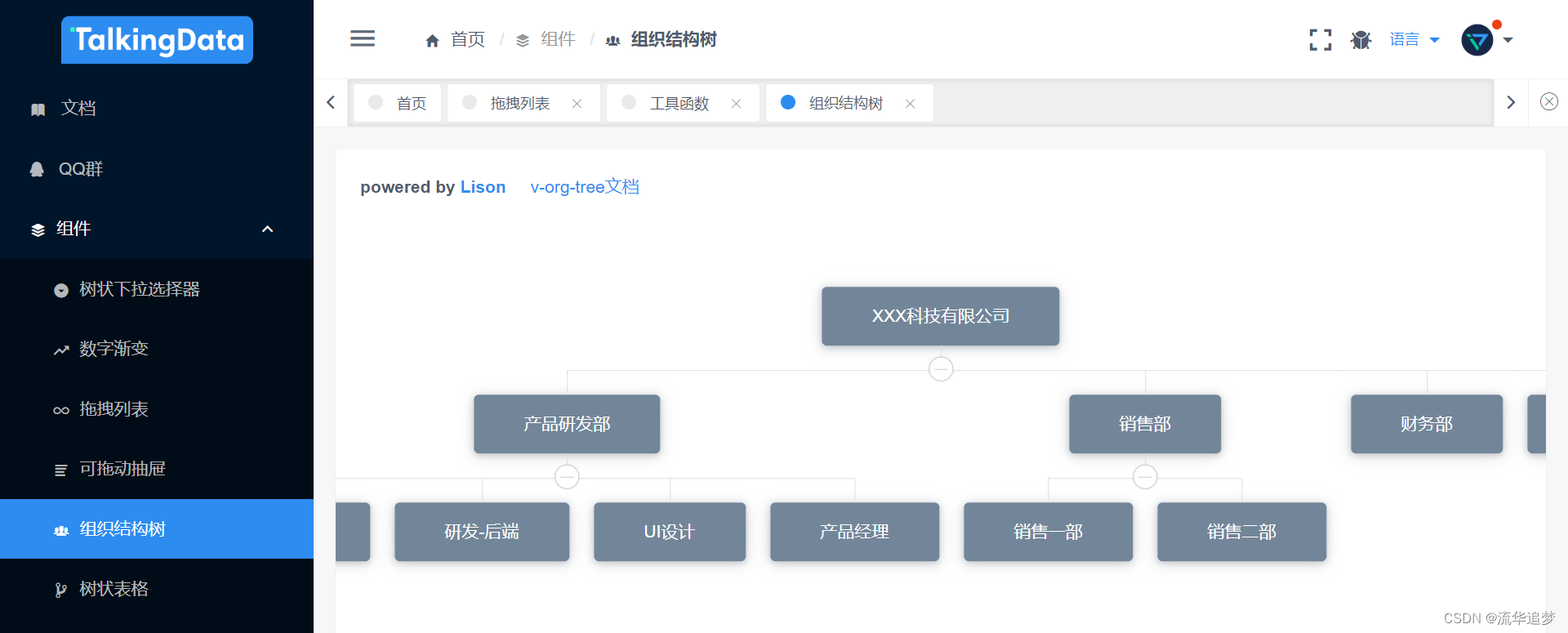The height and width of the screenshot is (633, 1568).
Task: Click the layers icon in 组件 sidebar menu
Action: point(38,230)
